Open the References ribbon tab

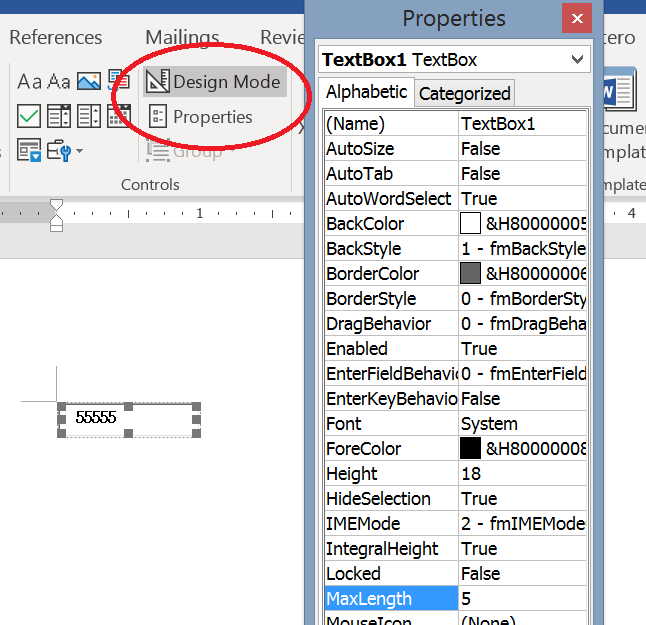click(55, 38)
